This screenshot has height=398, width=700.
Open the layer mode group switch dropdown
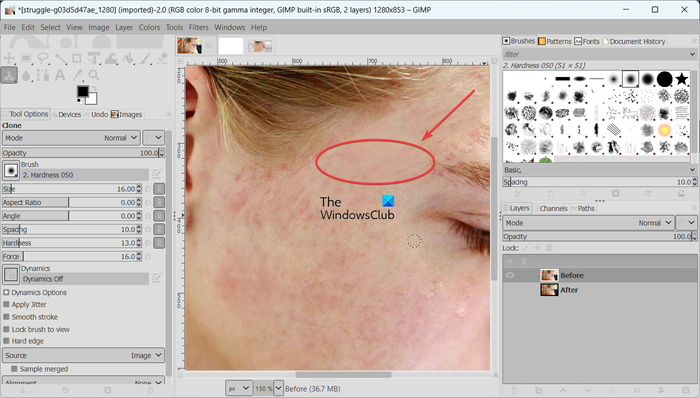(687, 223)
